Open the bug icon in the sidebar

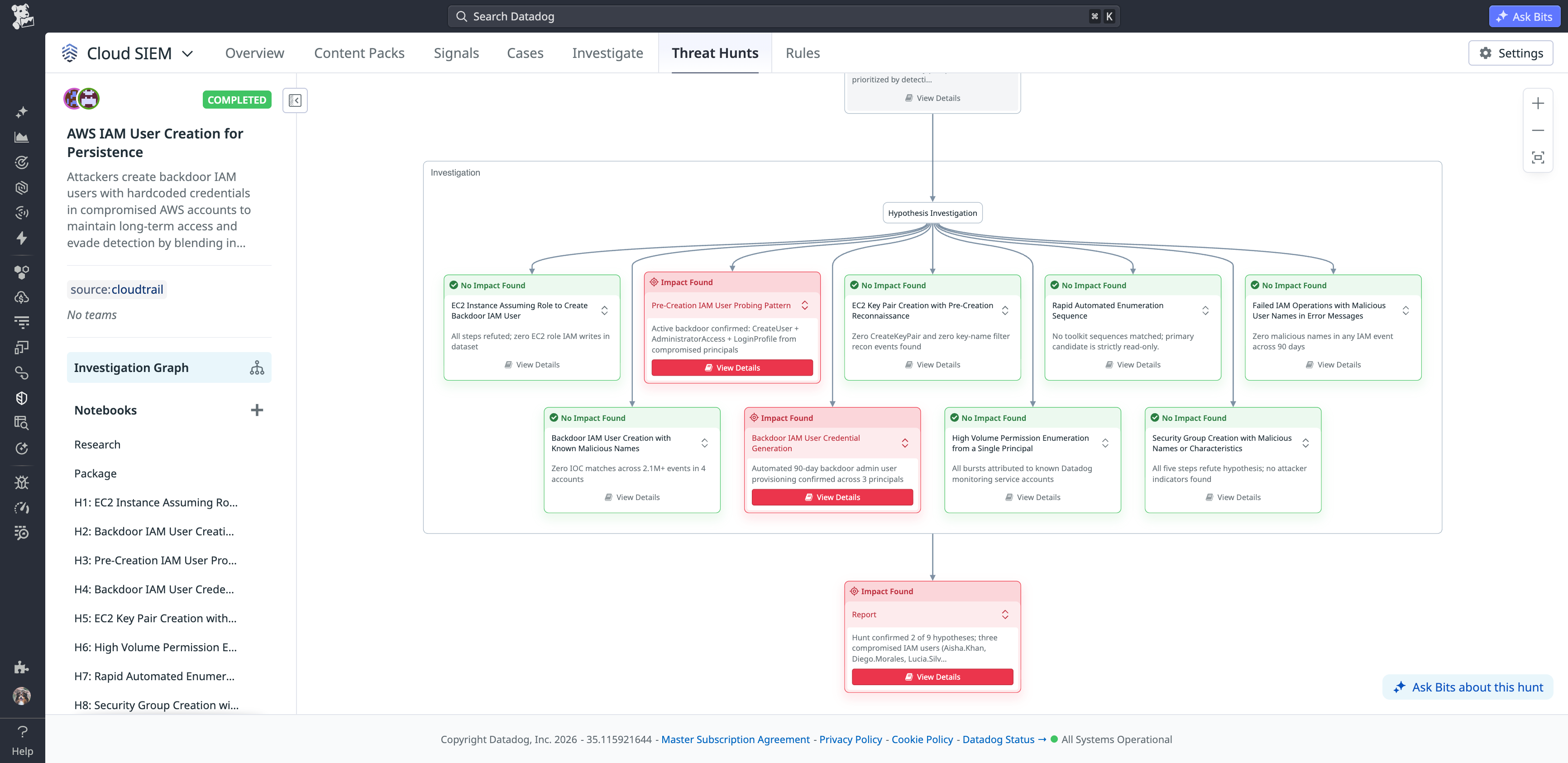point(22,482)
